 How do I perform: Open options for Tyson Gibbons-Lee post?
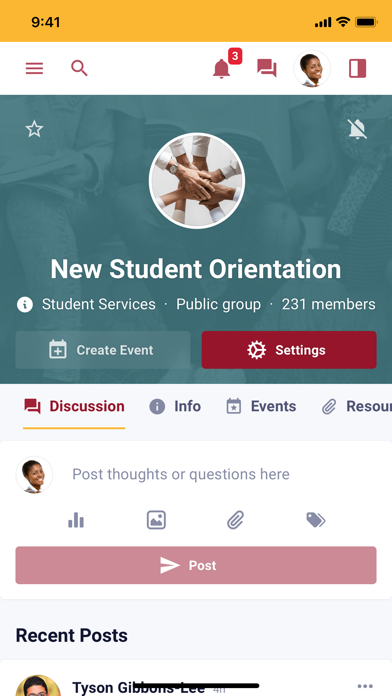click(x=365, y=686)
